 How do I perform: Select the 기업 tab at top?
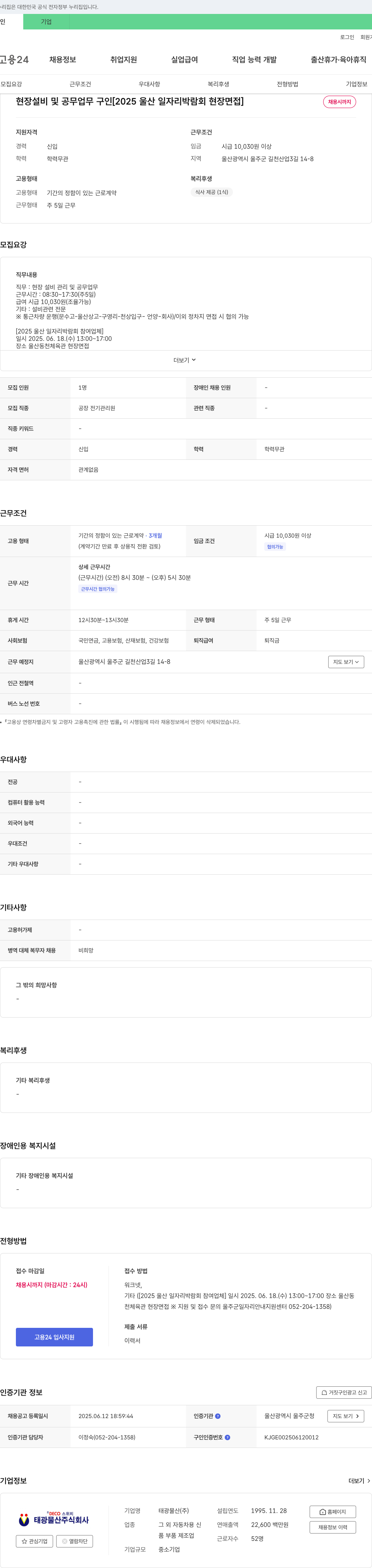(x=46, y=21)
